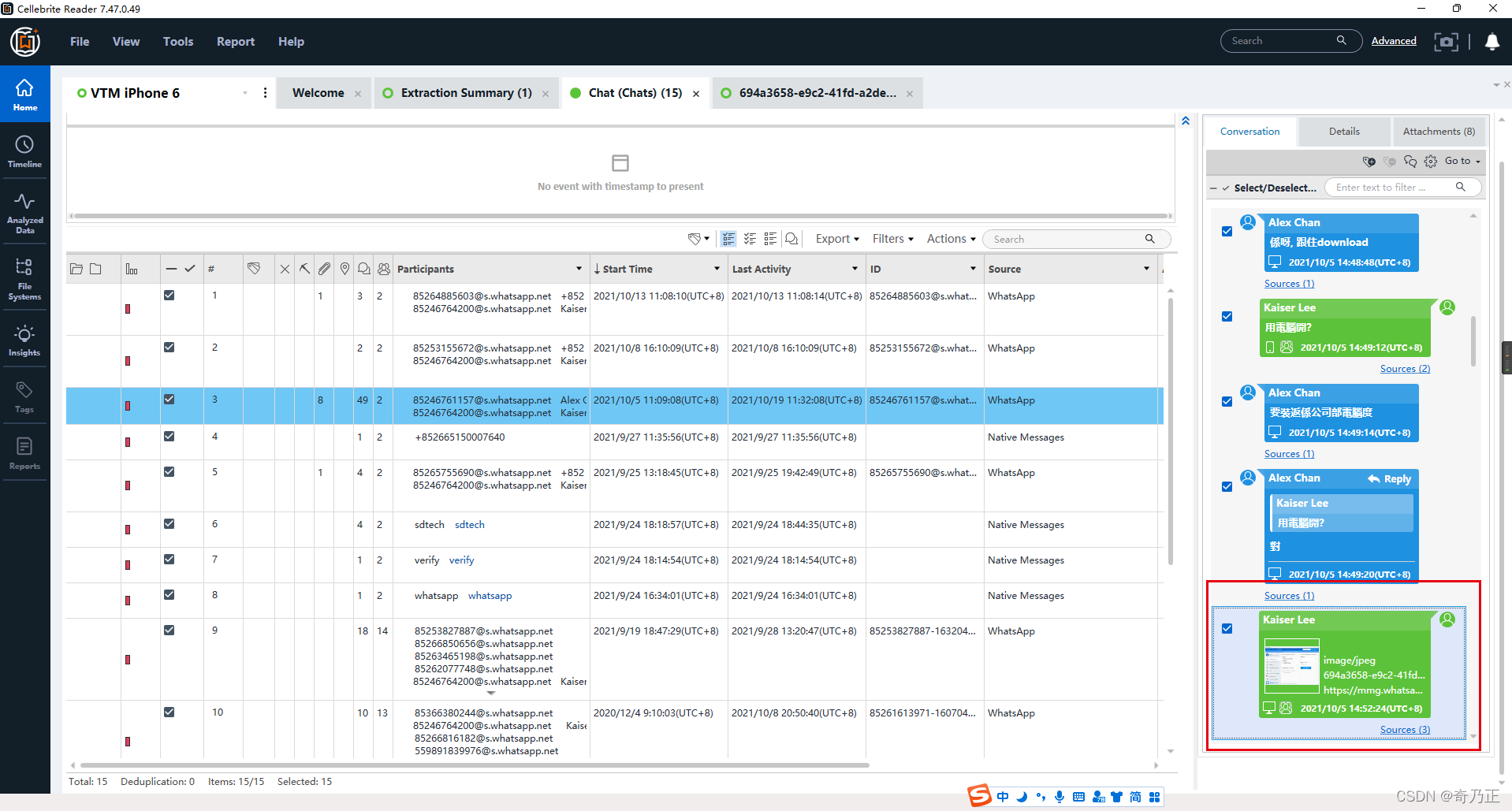Click the Cellebrite logo icon

coord(25,42)
